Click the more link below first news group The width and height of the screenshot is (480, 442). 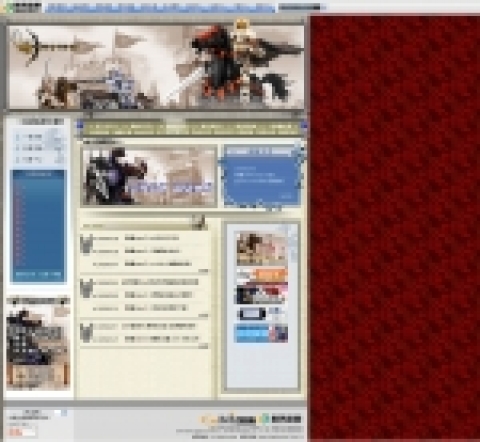click(203, 271)
